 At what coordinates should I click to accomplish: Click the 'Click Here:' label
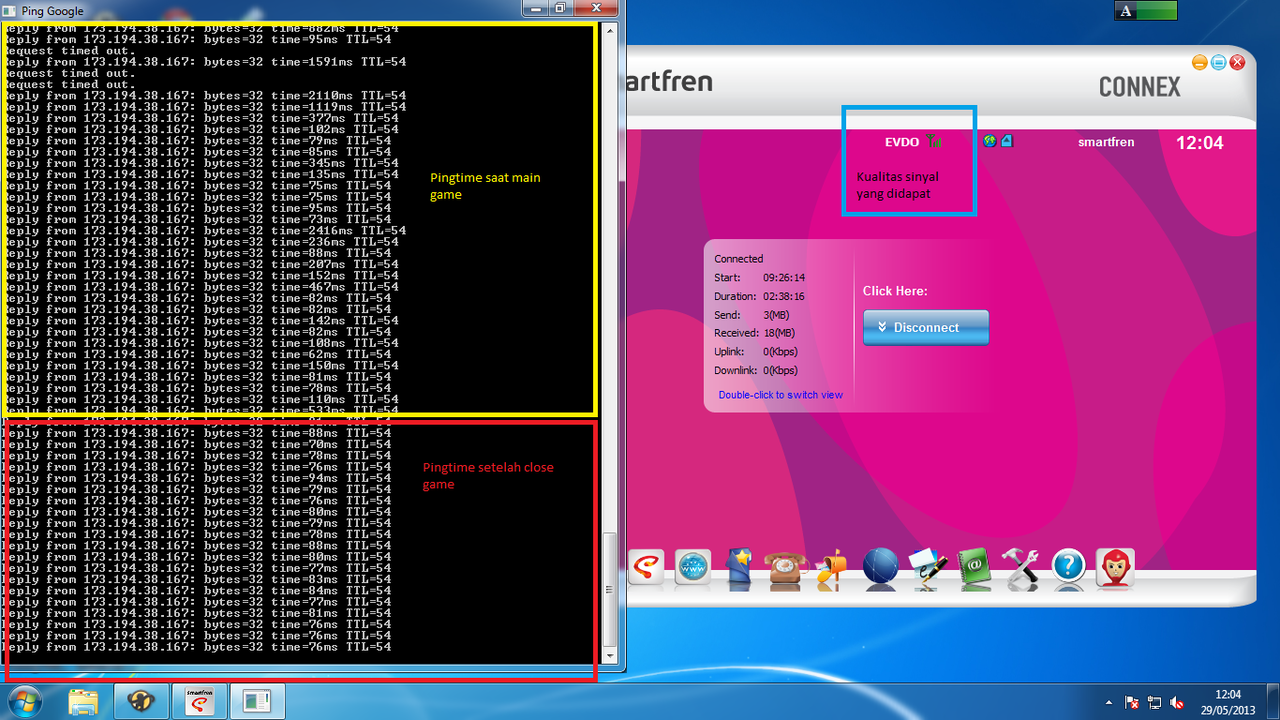click(x=895, y=291)
